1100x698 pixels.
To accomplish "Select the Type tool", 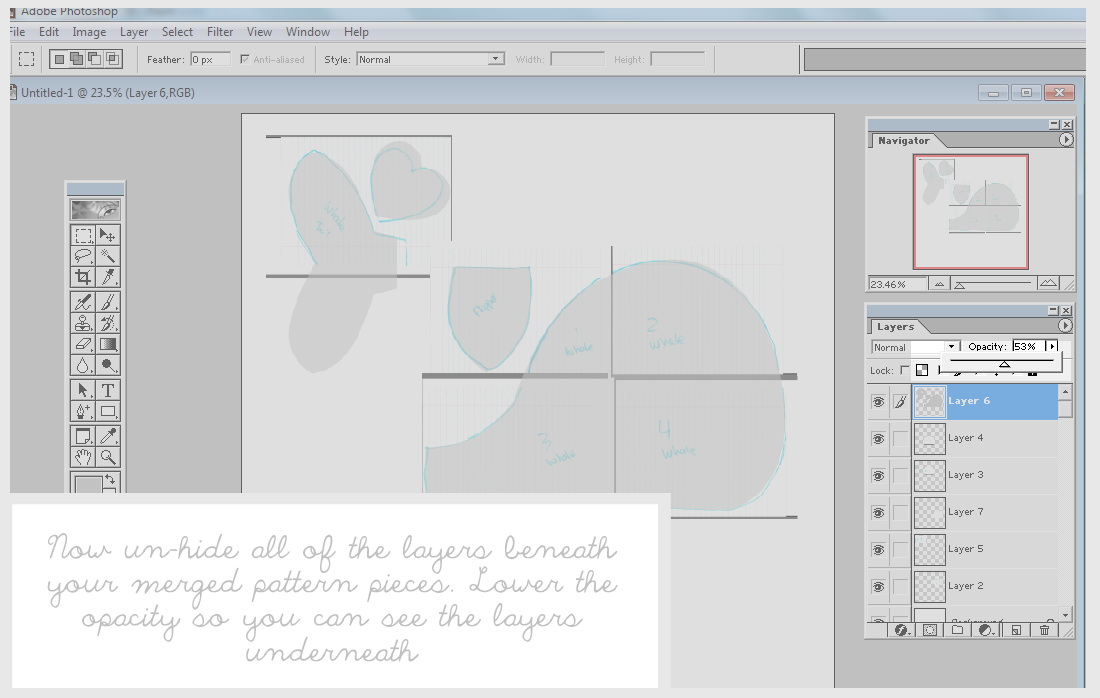I will [x=109, y=390].
